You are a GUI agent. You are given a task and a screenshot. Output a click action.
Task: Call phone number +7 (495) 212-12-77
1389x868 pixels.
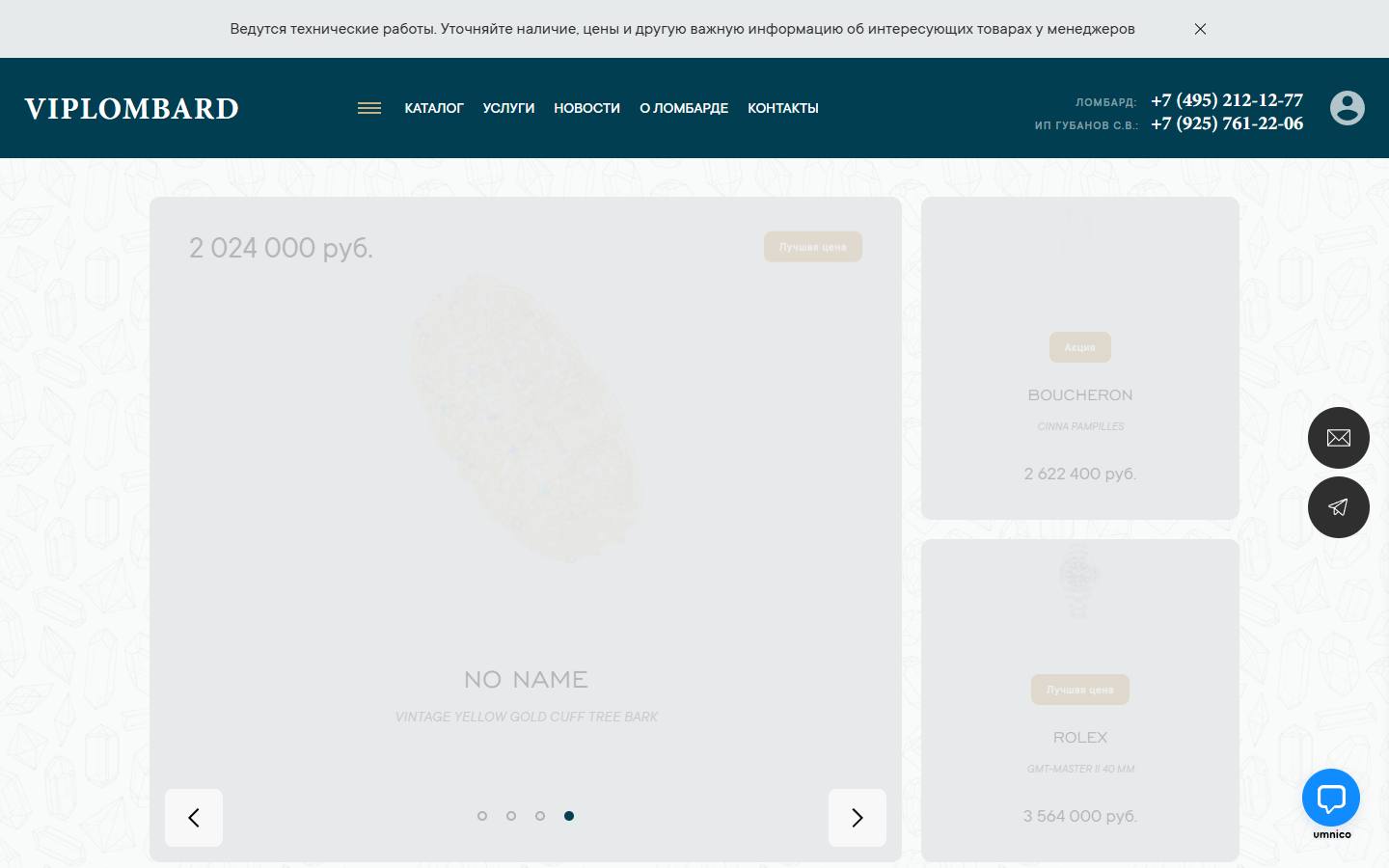tap(1227, 100)
